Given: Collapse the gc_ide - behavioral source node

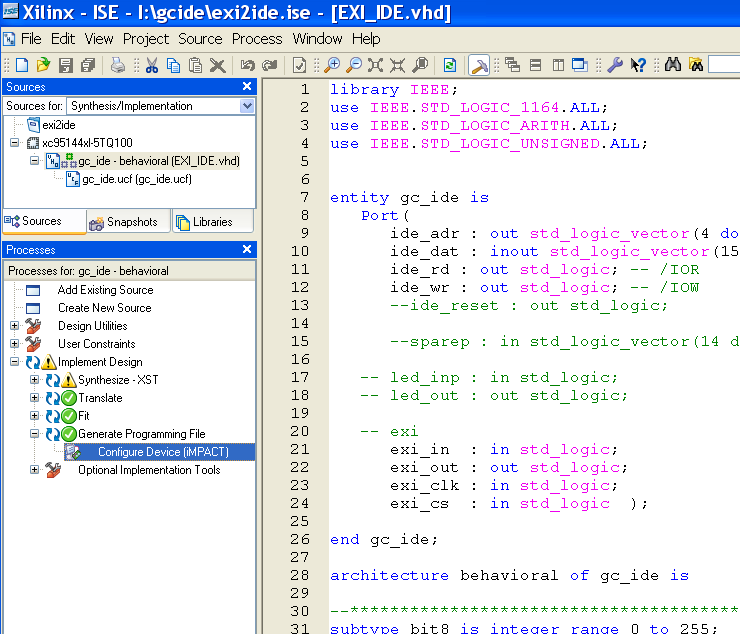Looking at the screenshot, I should 34,161.
